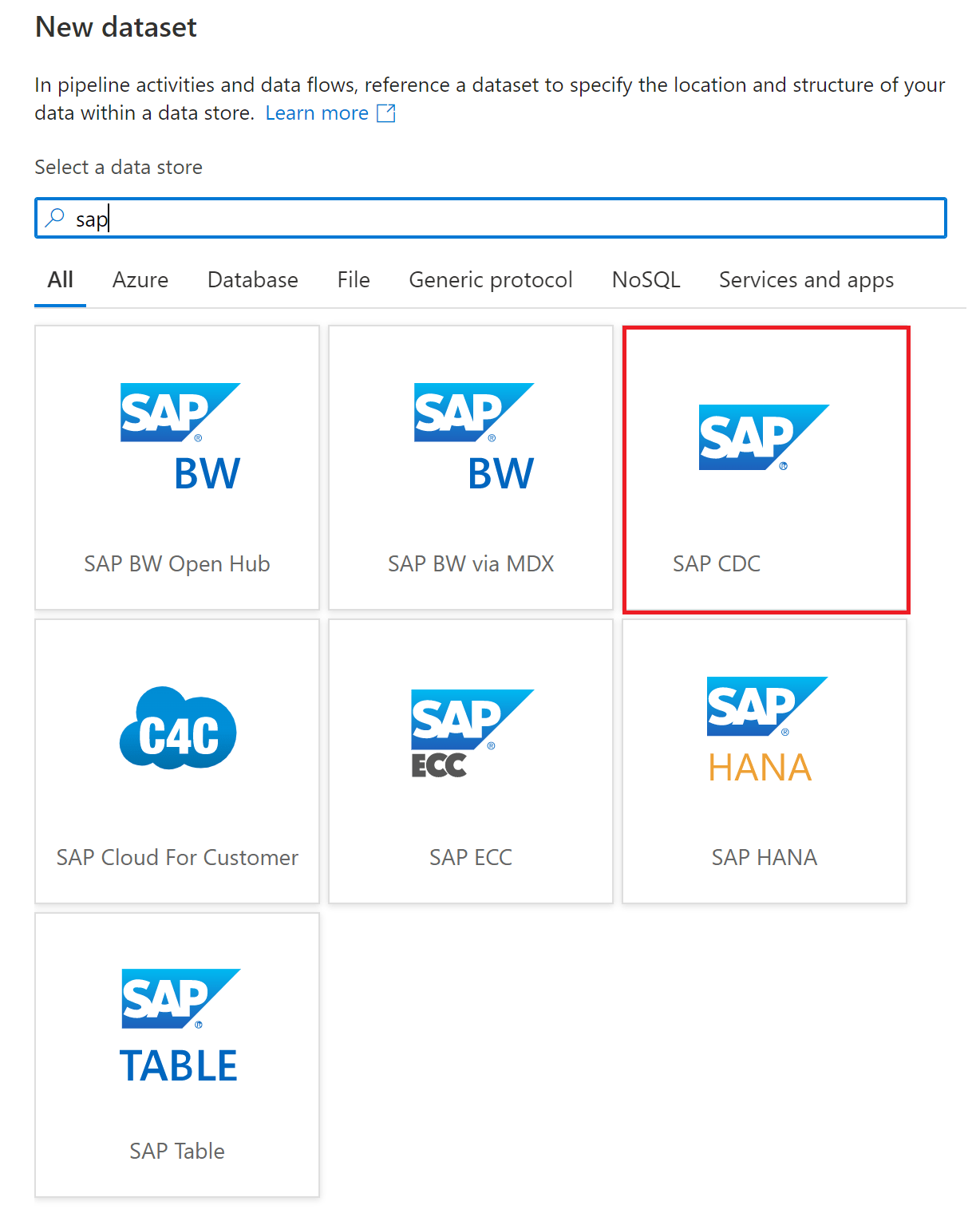Select the SAP BW Open Hub connector tile
The width and height of the screenshot is (980, 1213).
(x=176, y=467)
